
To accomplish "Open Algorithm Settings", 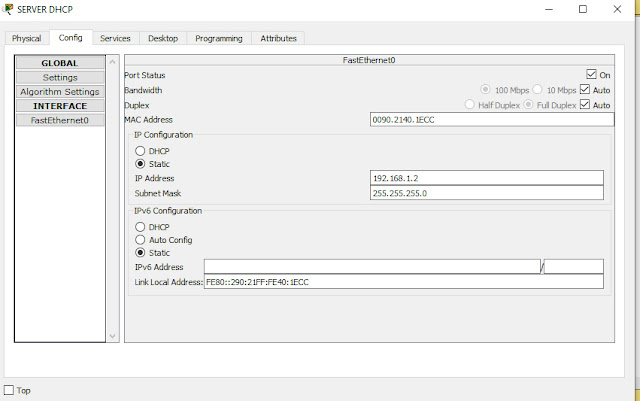I will pyautogui.click(x=60, y=91).
